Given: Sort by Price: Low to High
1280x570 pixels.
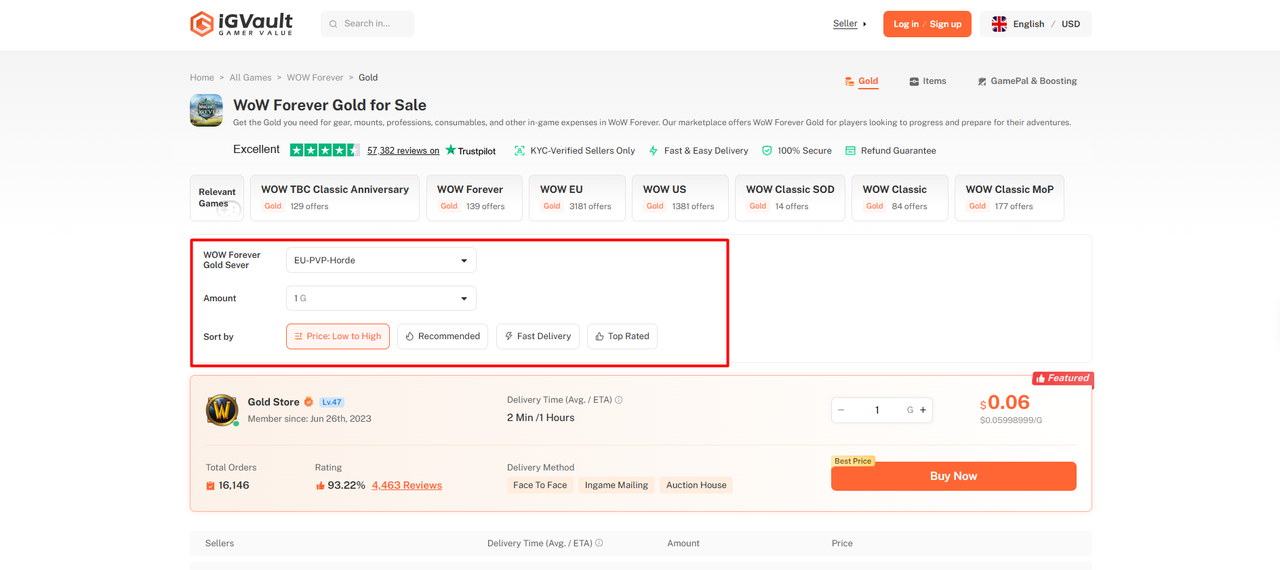Looking at the screenshot, I should coord(338,336).
